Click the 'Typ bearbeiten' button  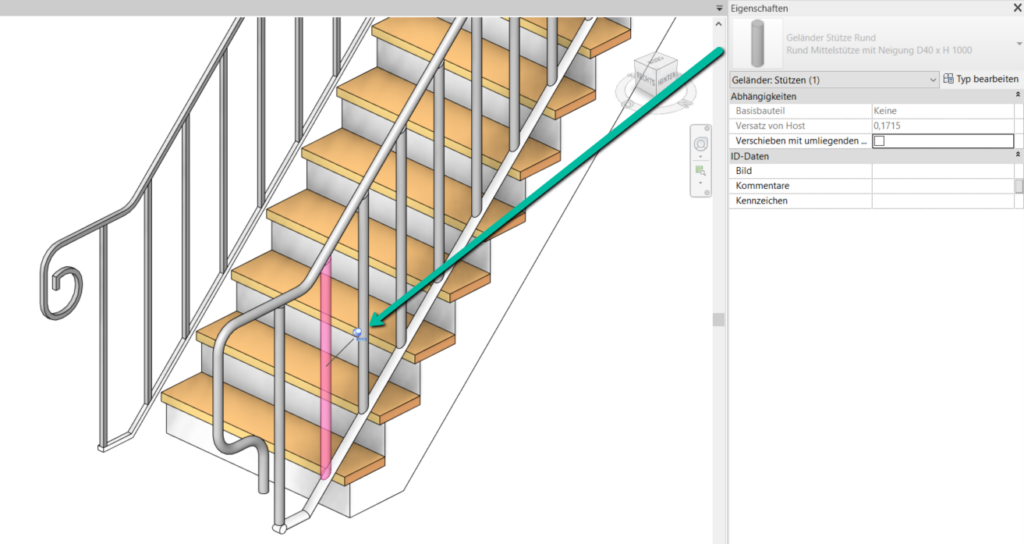[x=981, y=79]
